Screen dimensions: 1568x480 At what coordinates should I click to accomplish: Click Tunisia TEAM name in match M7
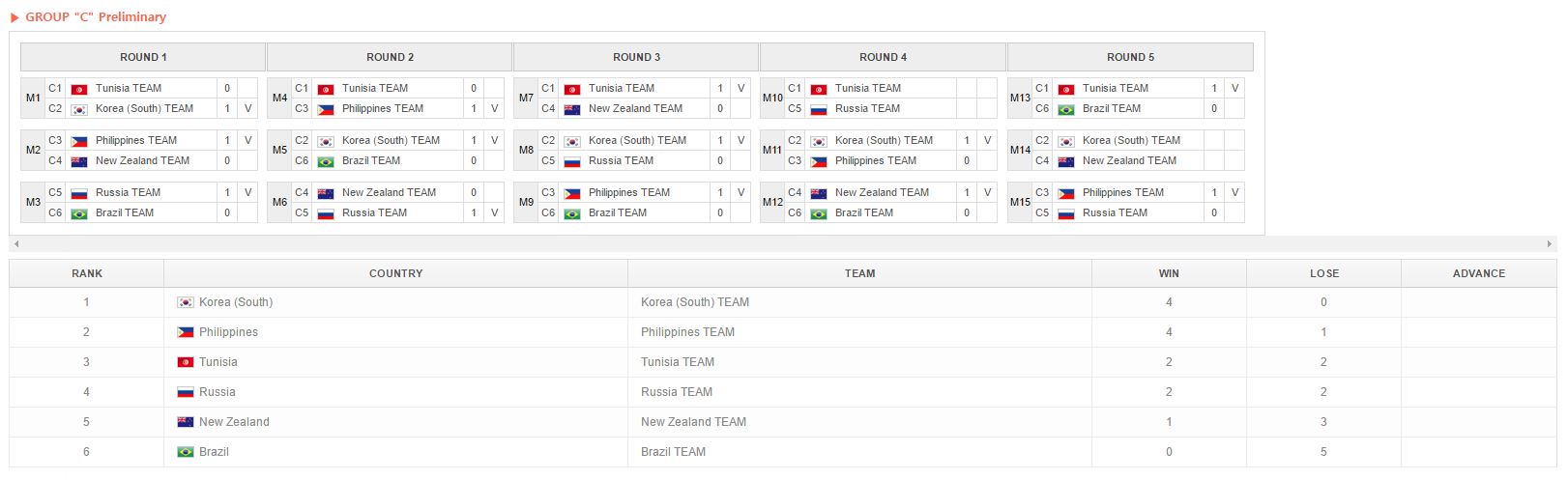point(621,88)
